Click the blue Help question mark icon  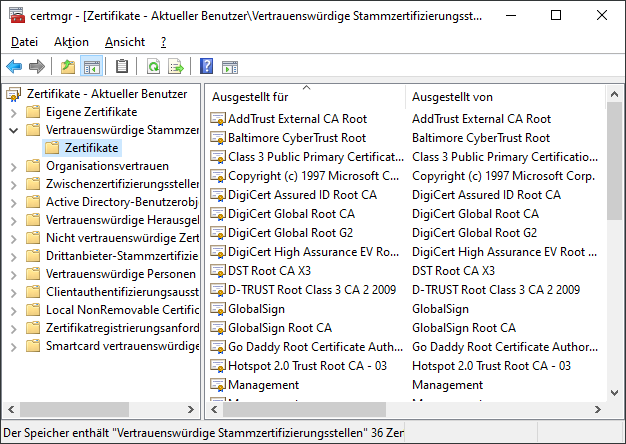pos(207,67)
